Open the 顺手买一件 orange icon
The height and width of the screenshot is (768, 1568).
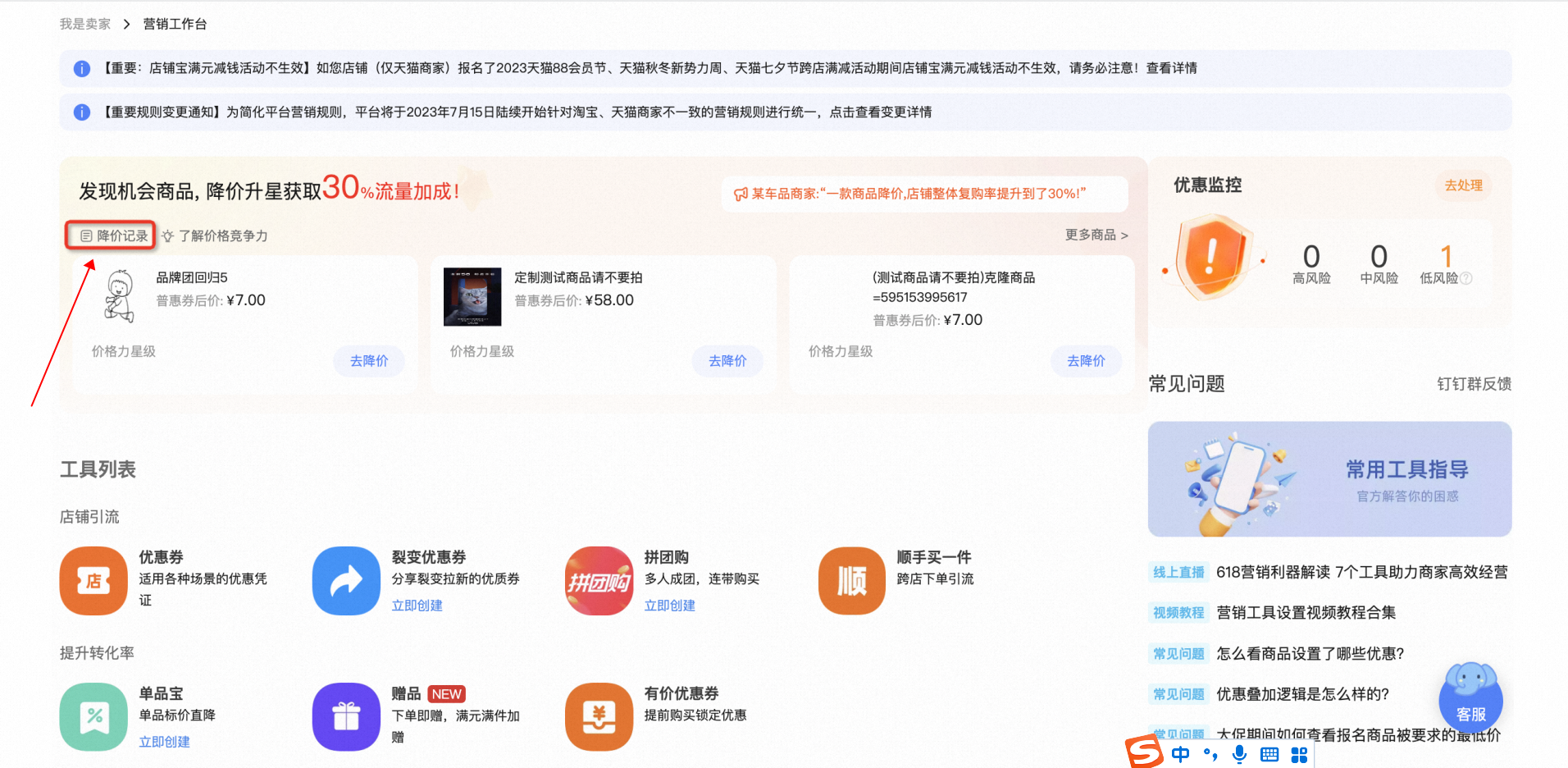(852, 581)
